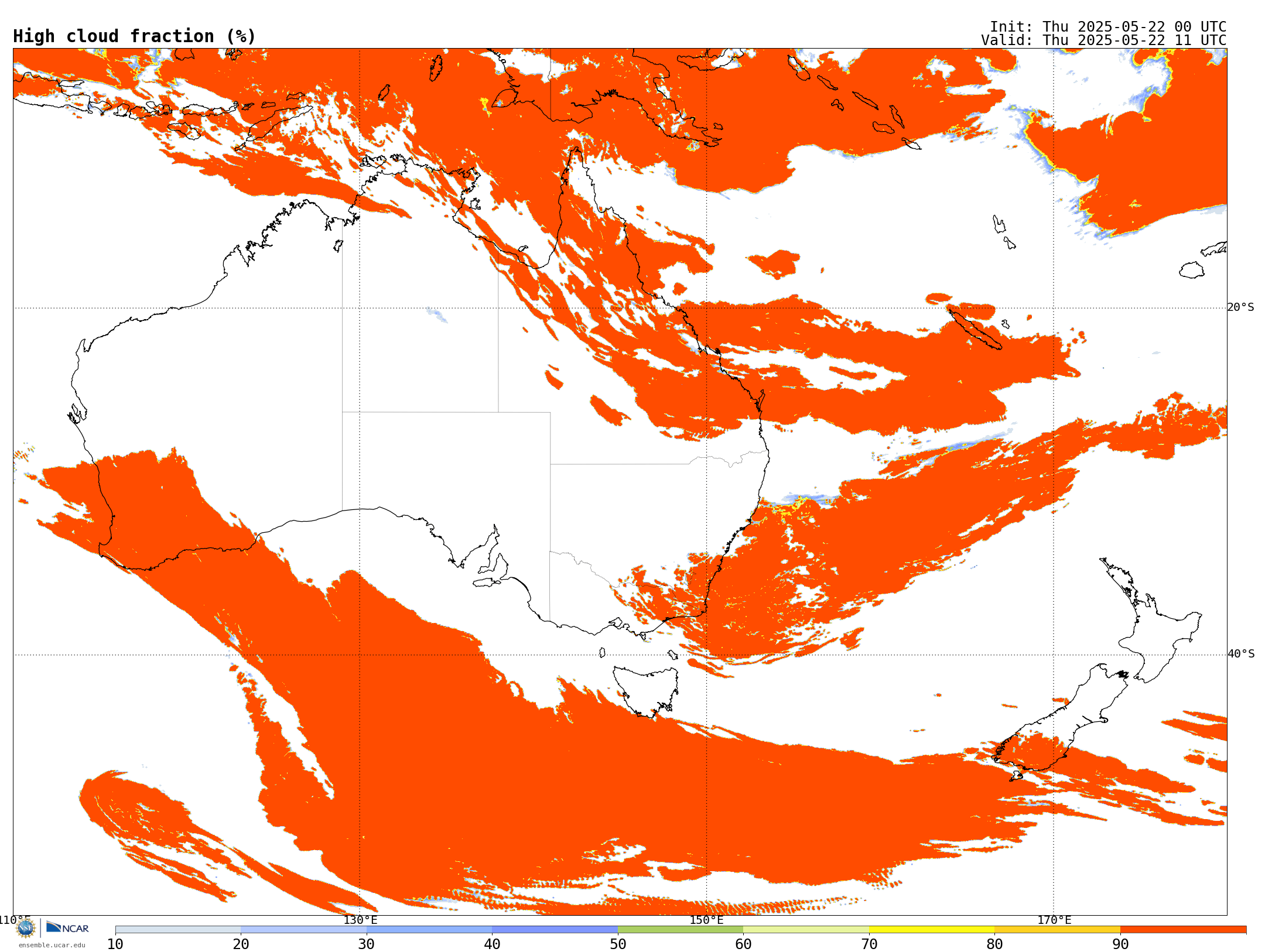
Task: Click the 80–90 amber colorbar segment
Action: pos(1057,930)
